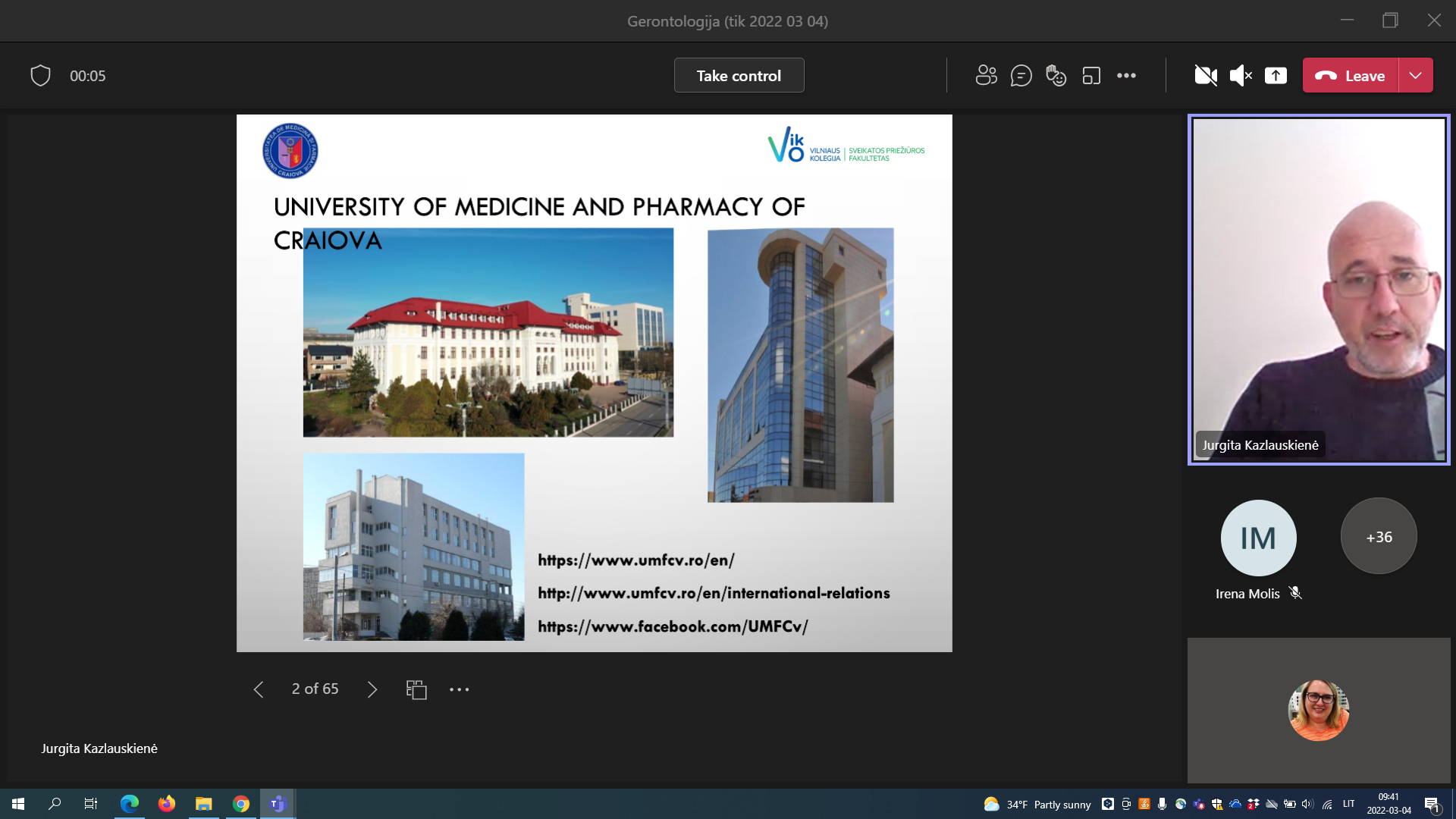Open More actions ellipsis in toolbar

(x=1126, y=76)
